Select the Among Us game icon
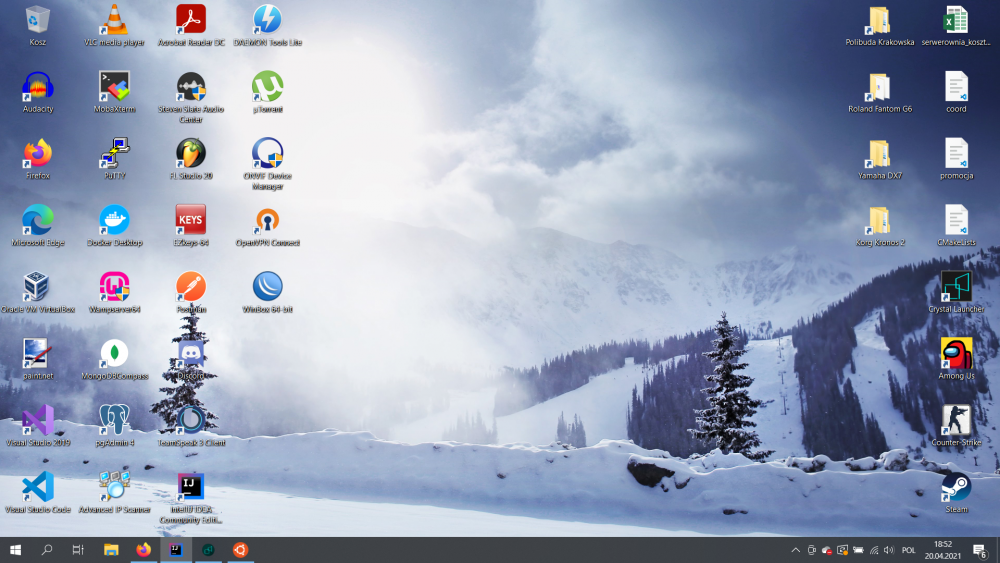The height and width of the screenshot is (563, 1000). pos(956,353)
